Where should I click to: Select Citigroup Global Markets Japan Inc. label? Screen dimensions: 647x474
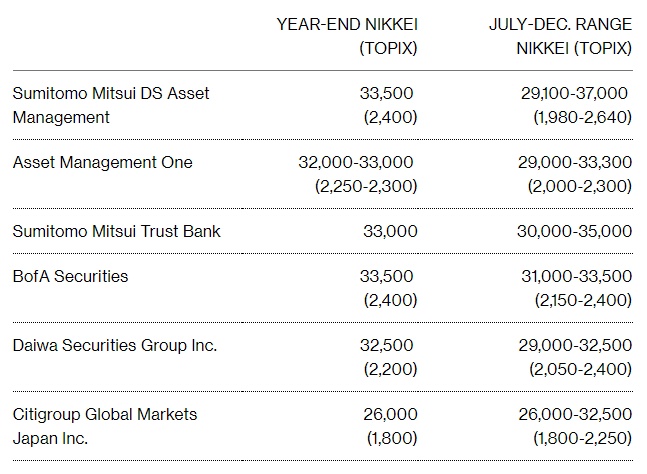coord(104,426)
